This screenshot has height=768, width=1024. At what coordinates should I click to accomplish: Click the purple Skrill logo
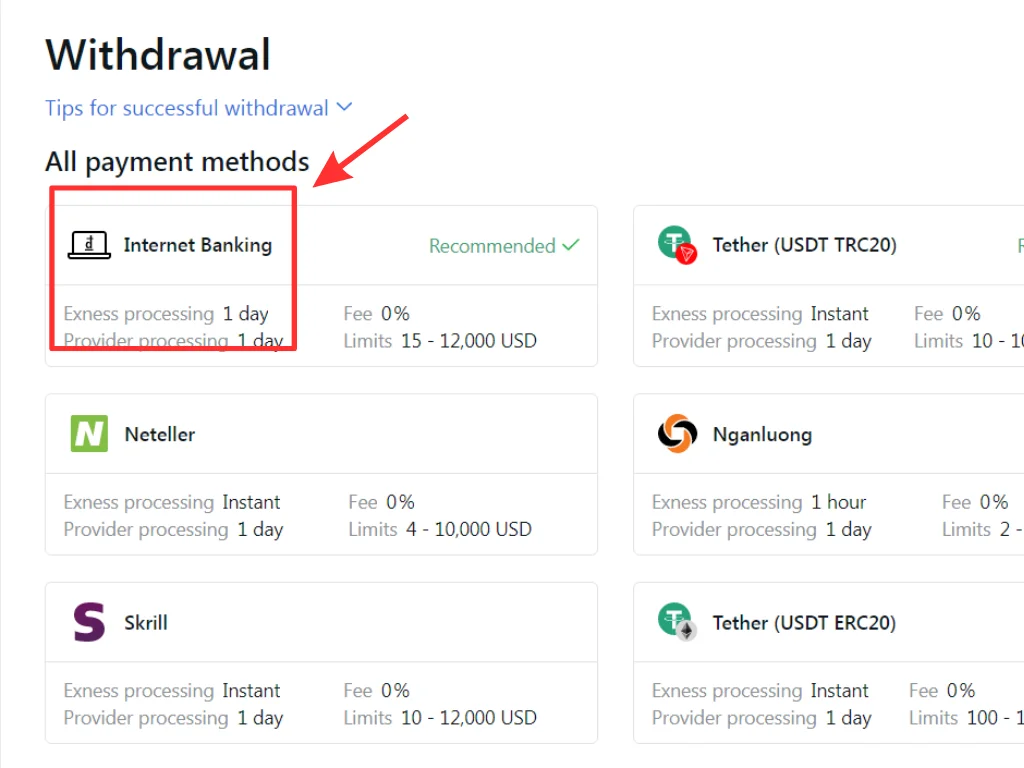(89, 622)
